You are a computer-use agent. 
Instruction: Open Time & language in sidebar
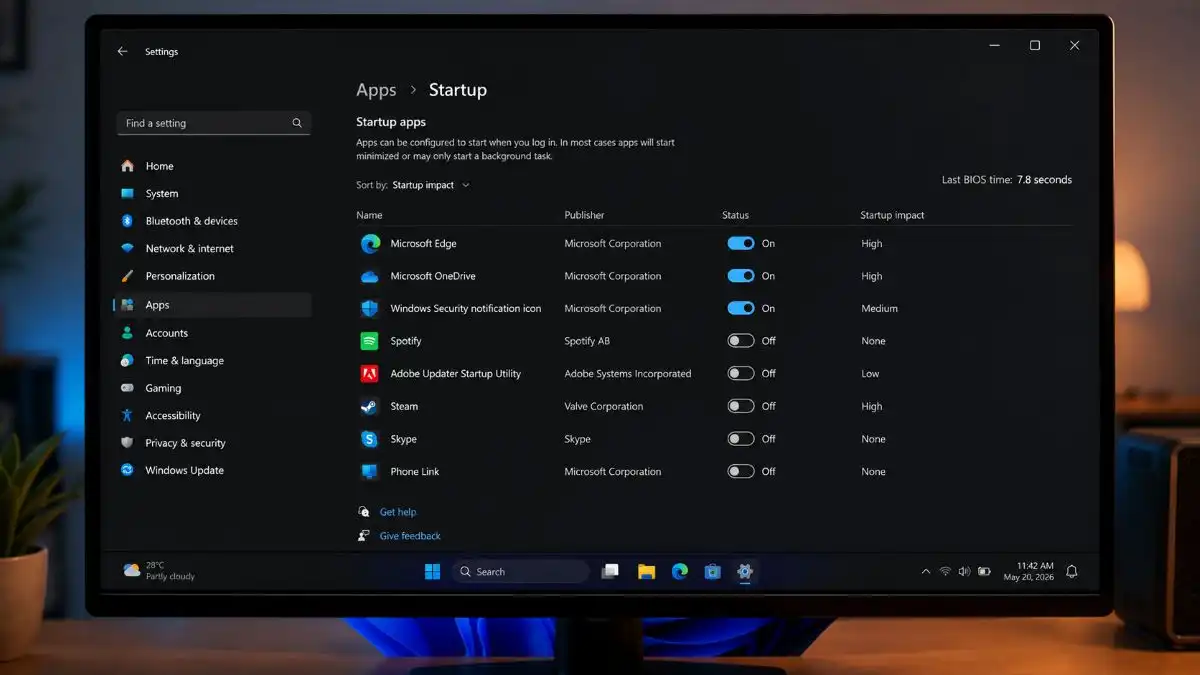(x=213, y=360)
